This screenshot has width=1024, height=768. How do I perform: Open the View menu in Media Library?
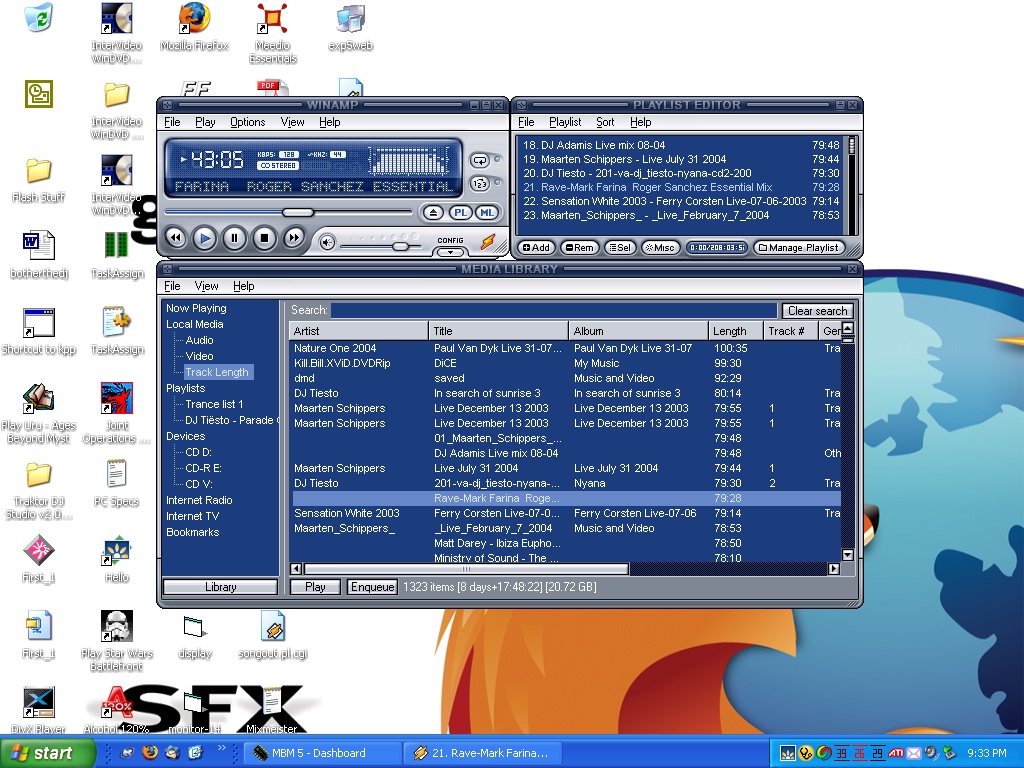click(206, 286)
